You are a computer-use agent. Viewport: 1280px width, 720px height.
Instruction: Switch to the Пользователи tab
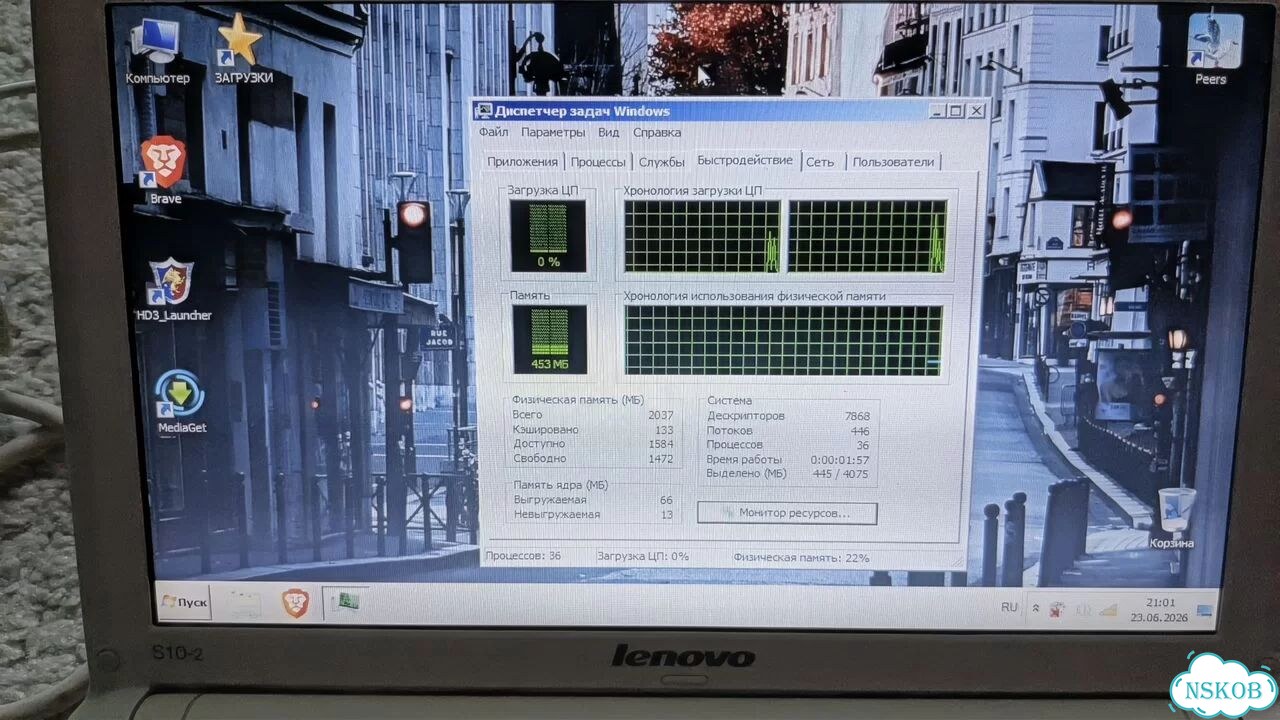[x=893, y=162]
